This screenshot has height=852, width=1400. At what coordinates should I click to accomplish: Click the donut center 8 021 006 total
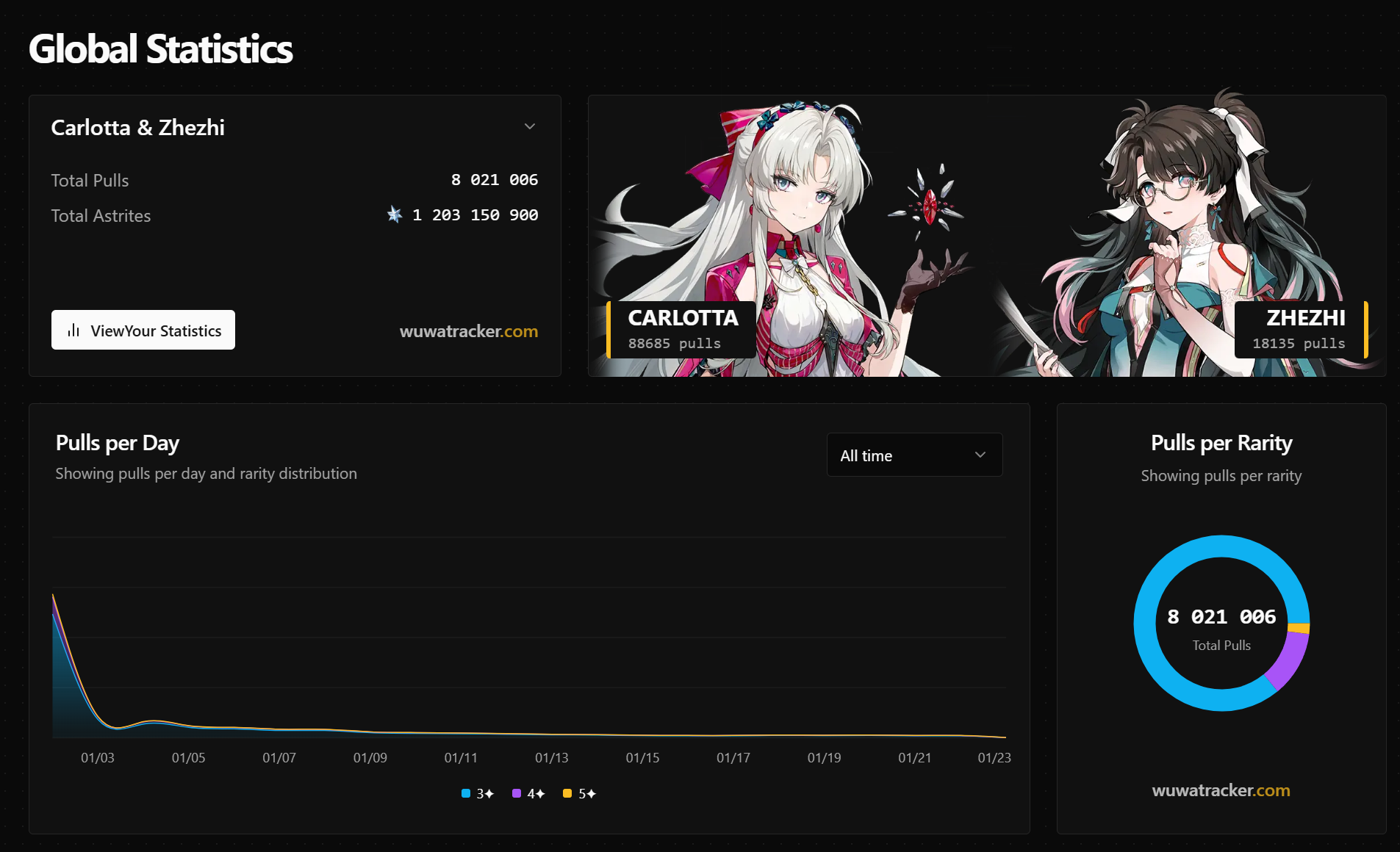click(1221, 616)
